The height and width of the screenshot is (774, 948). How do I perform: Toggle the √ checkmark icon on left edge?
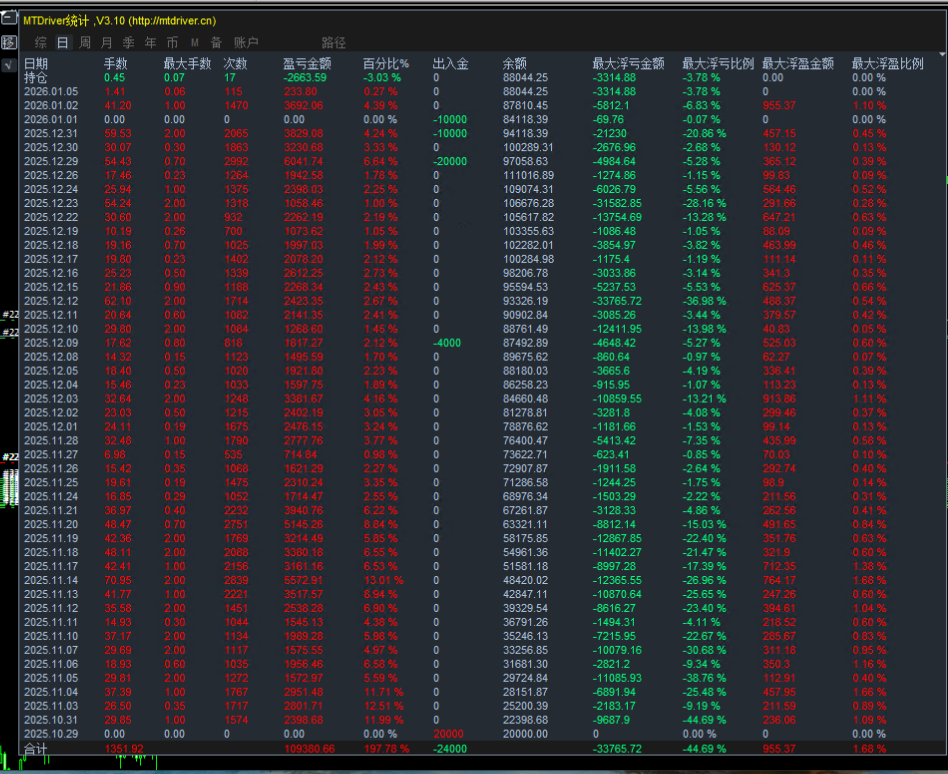(x=7, y=63)
